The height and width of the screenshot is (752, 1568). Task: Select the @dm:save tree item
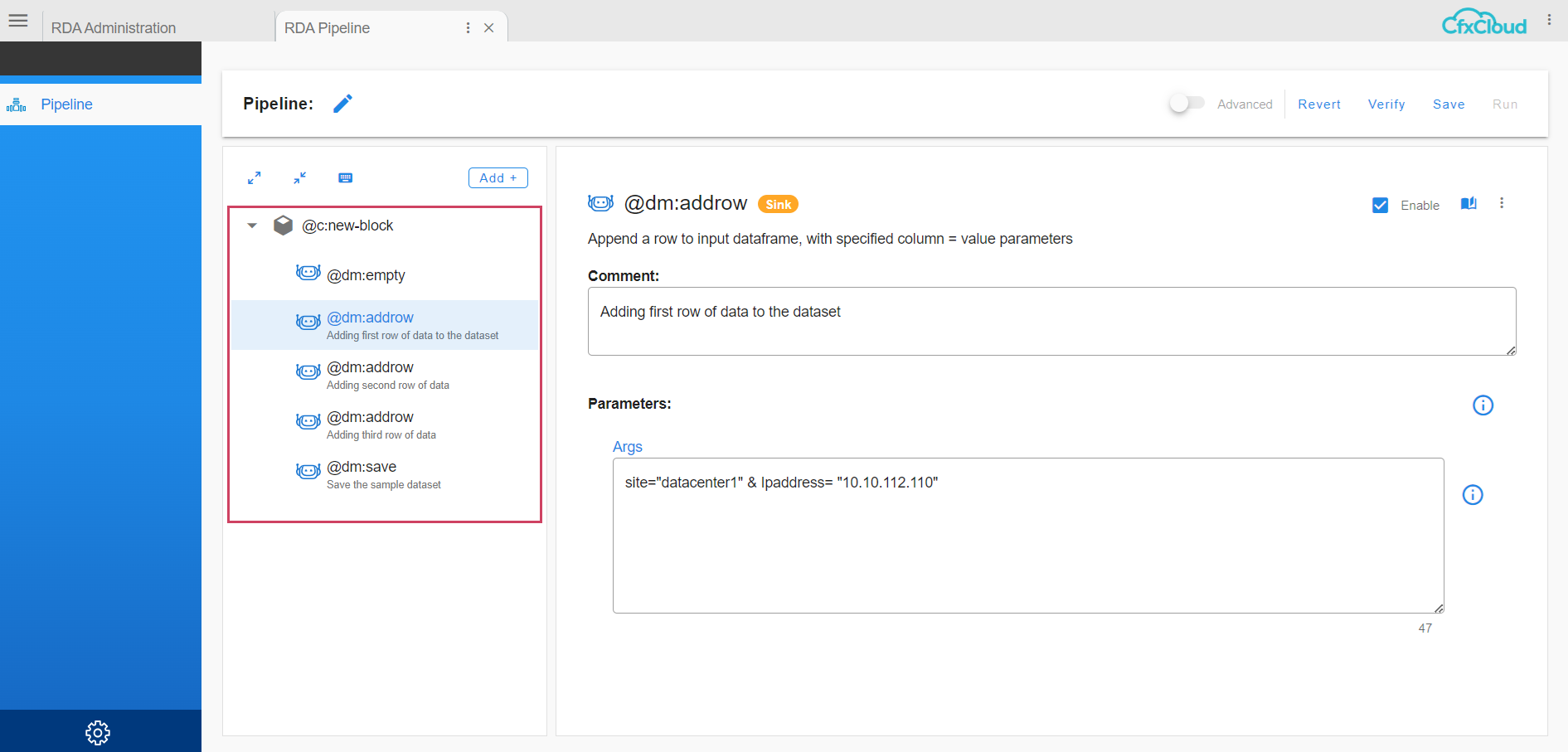click(362, 468)
